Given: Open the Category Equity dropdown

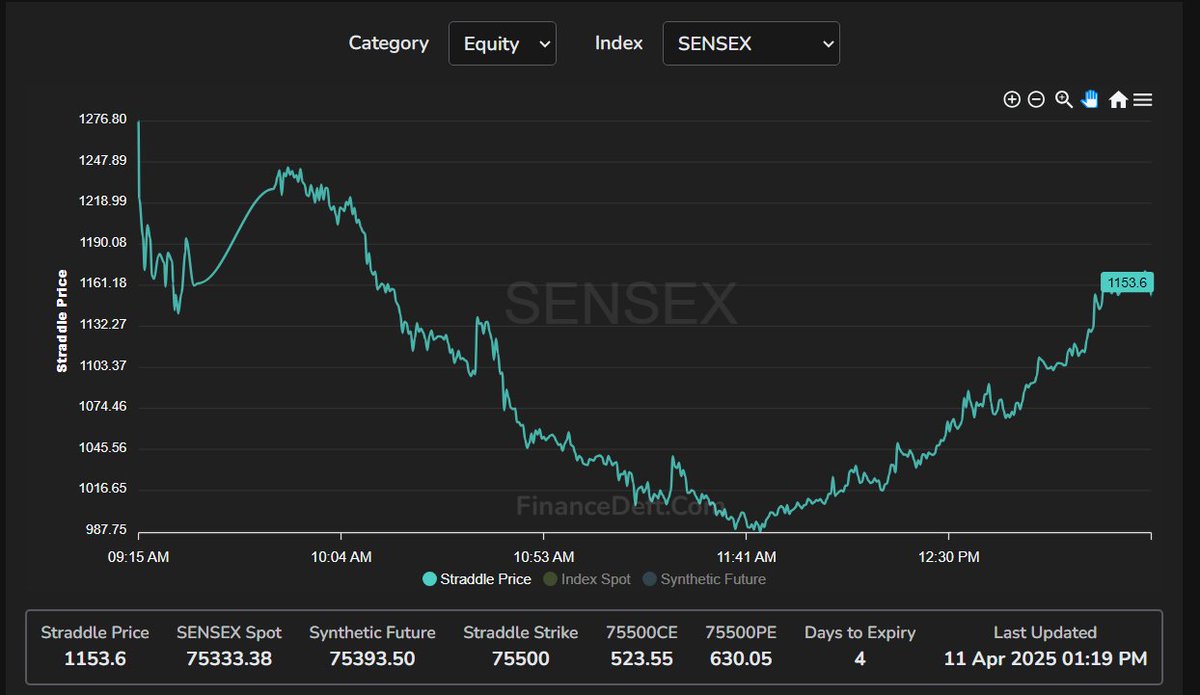Looking at the screenshot, I should click(x=502, y=44).
